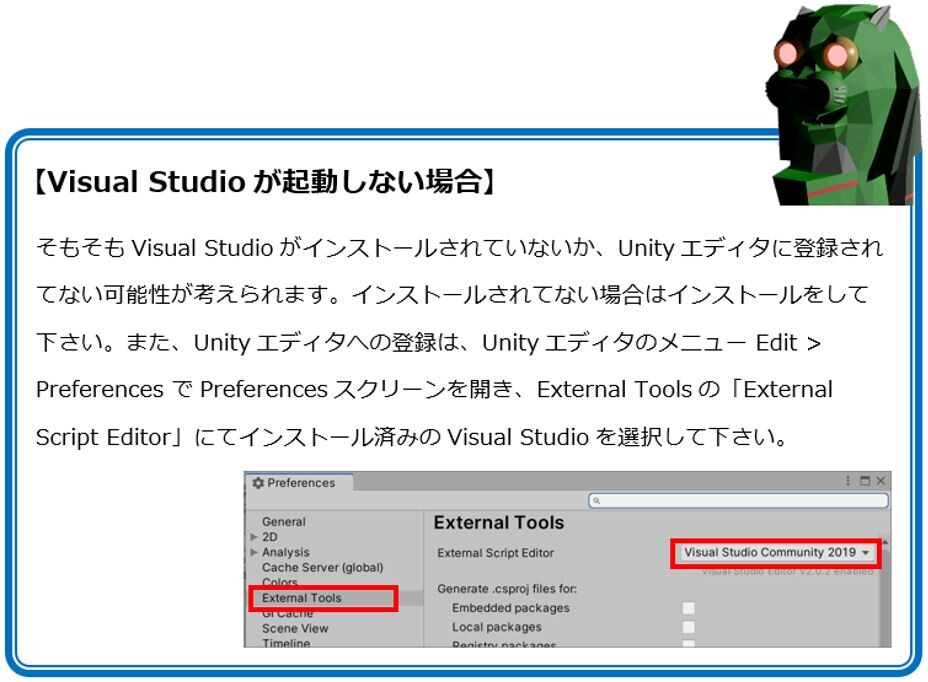Viewport: 928px width, 682px height.
Task: Focus the Preferences search field
Action: 738,500
